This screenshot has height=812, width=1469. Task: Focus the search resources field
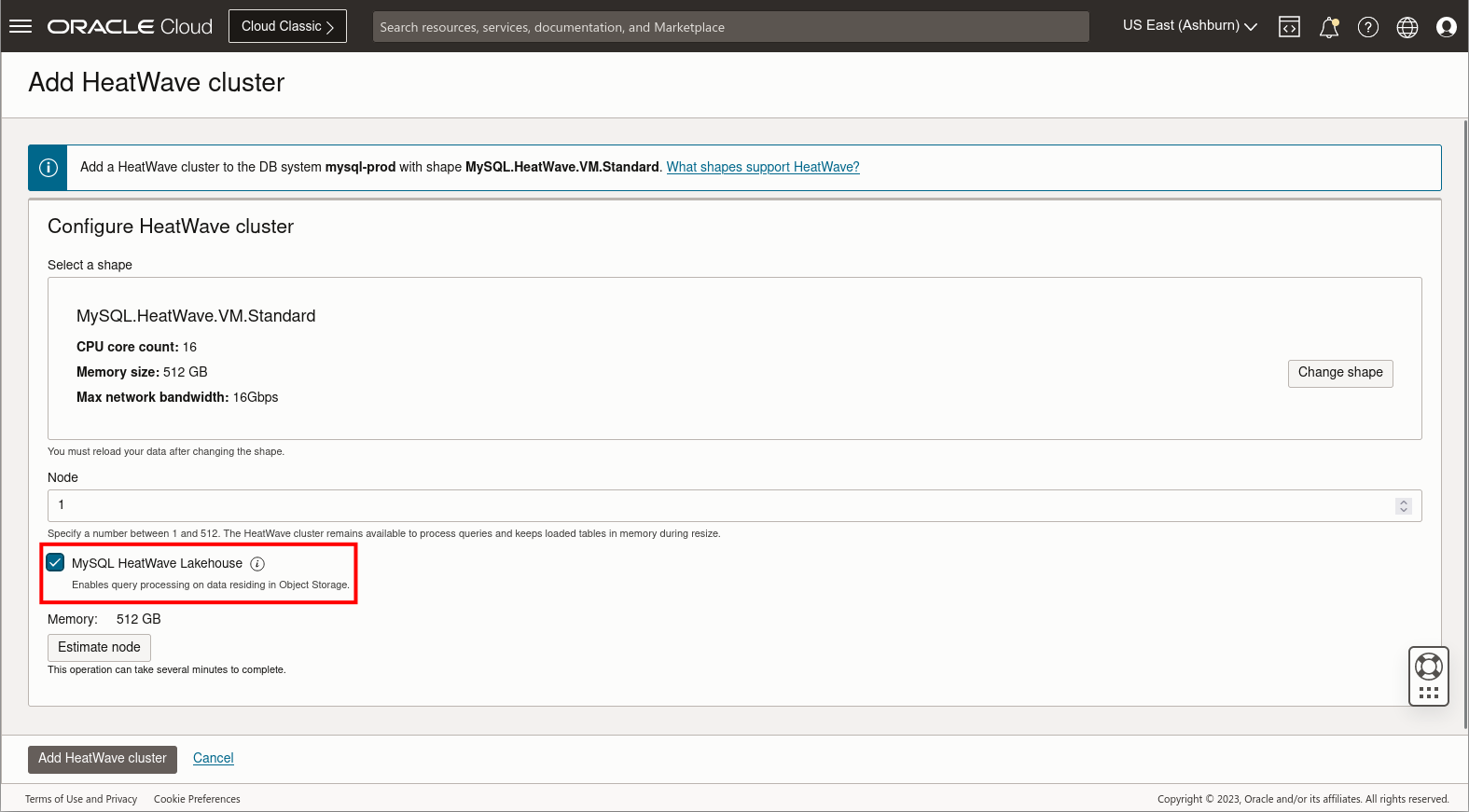(x=731, y=26)
